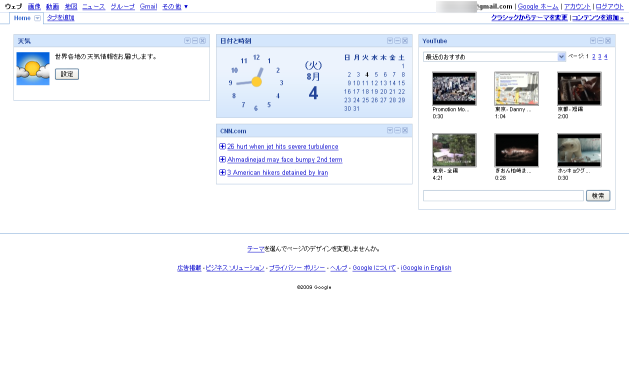Expand the '3 American hikers detained by Iran' story

[x=222, y=172]
